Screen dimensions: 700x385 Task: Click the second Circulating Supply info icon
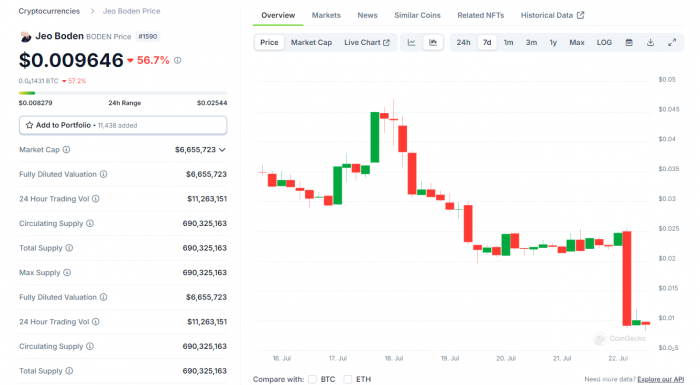(90, 346)
